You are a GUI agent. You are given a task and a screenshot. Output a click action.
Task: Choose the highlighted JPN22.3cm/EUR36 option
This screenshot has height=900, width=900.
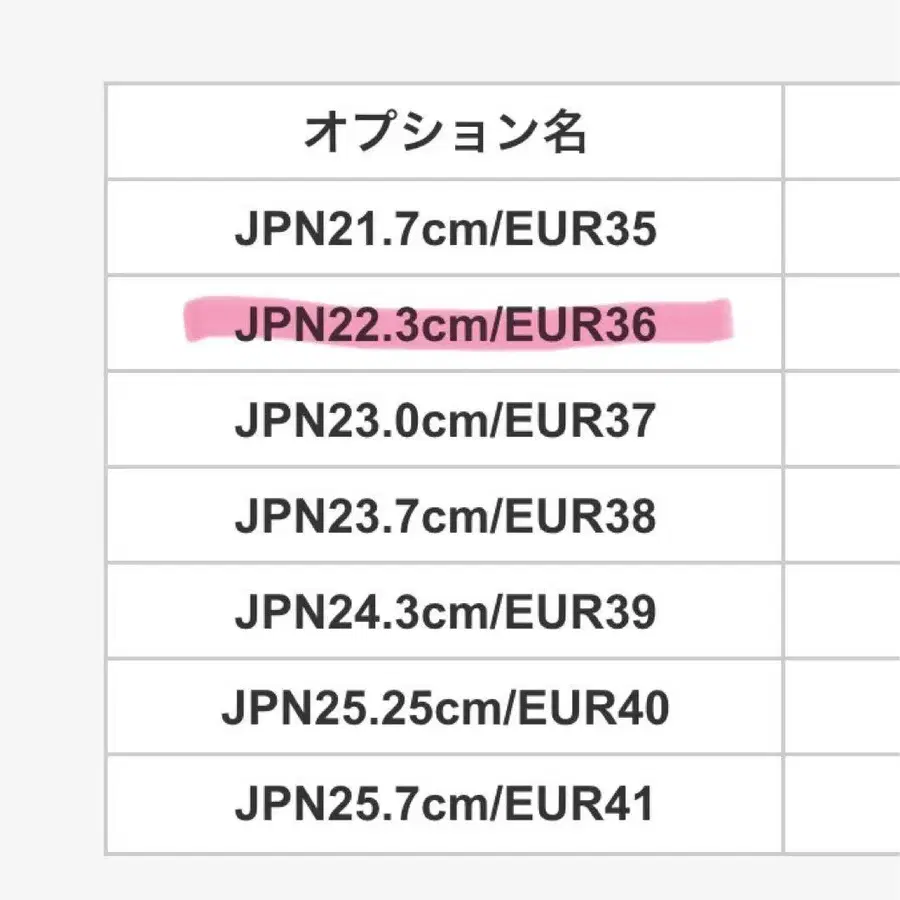(445, 324)
